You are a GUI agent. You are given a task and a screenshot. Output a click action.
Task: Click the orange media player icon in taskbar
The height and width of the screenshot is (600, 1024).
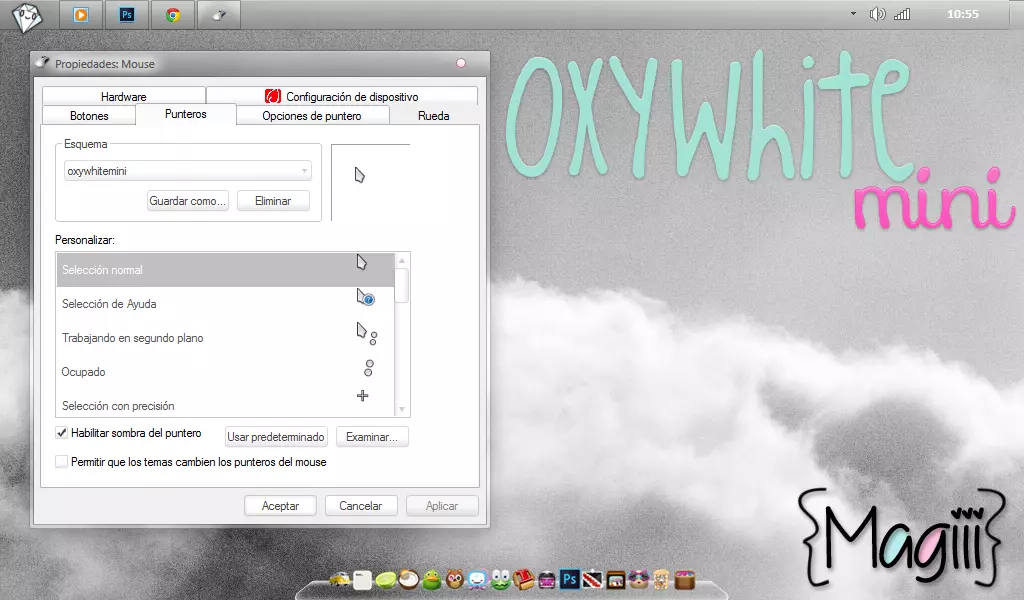[80, 15]
